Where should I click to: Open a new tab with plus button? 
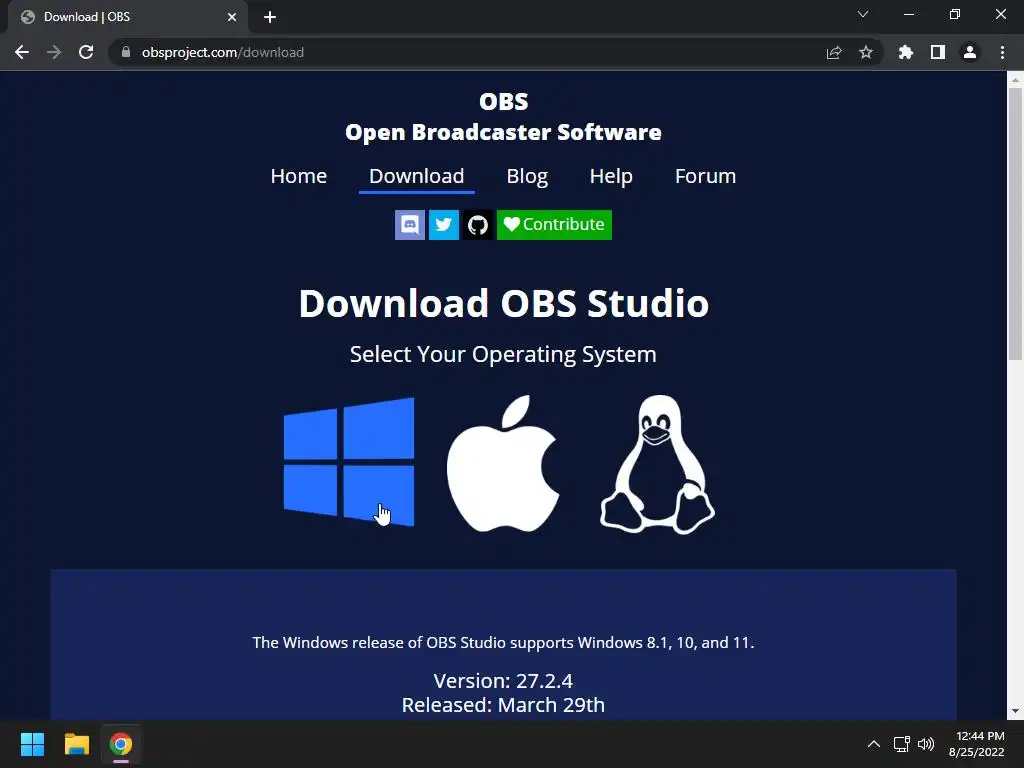270,17
